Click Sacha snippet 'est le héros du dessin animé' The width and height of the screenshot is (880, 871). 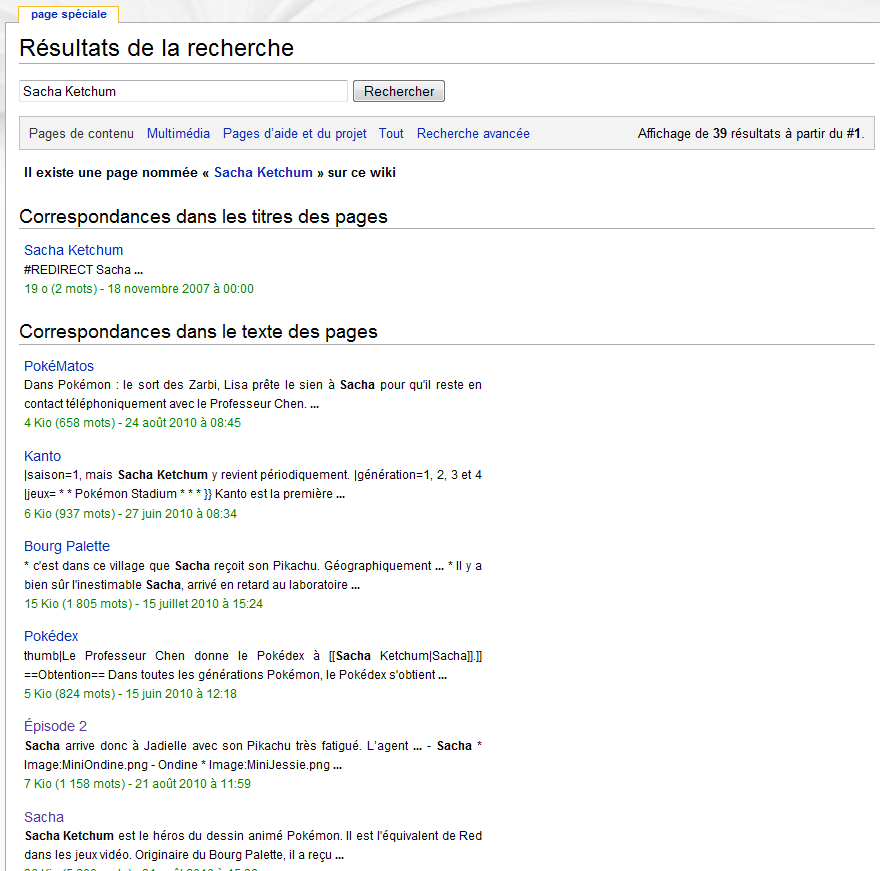click(x=253, y=845)
